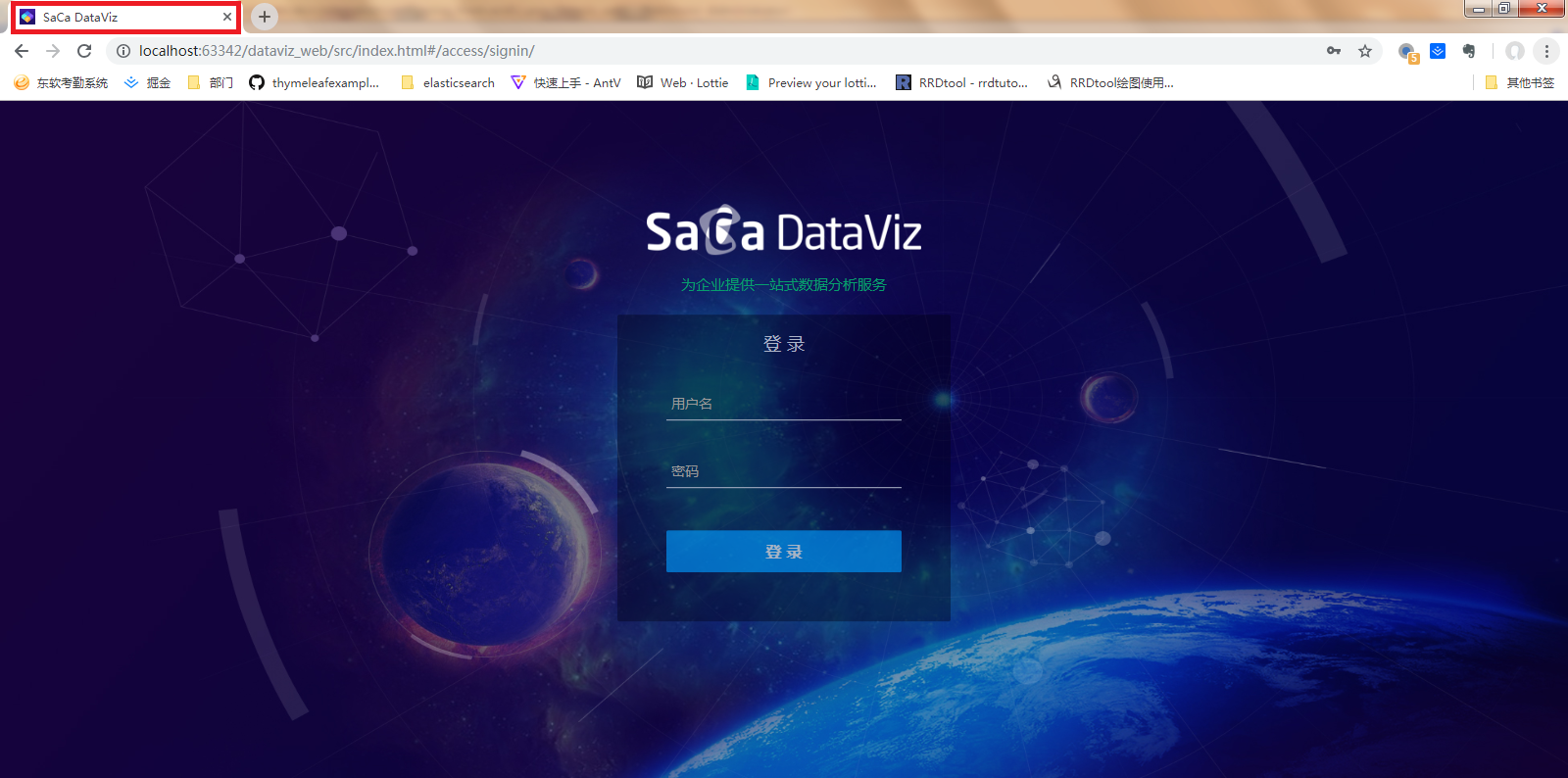Viewport: 1568px width, 778px height.
Task: Go back using the browser back arrow
Action: [22, 51]
